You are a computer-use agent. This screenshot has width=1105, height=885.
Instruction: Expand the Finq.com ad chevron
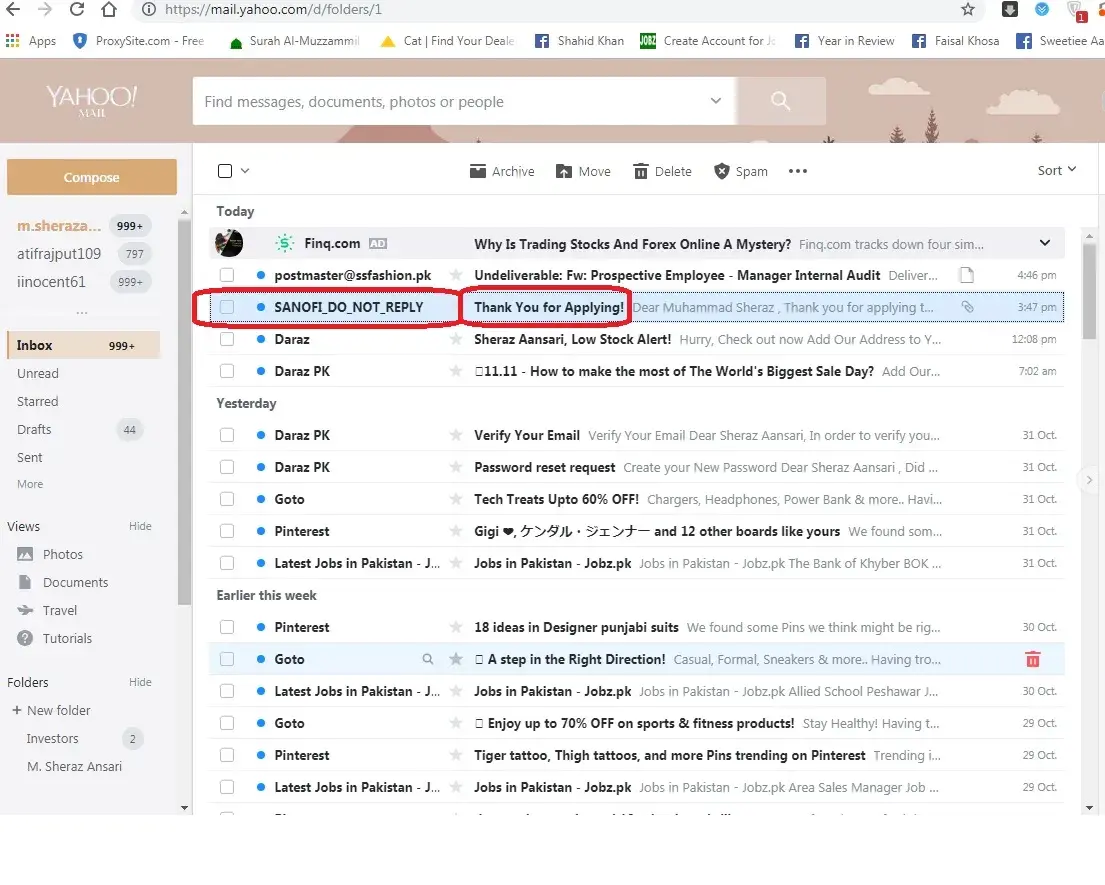[x=1045, y=243]
